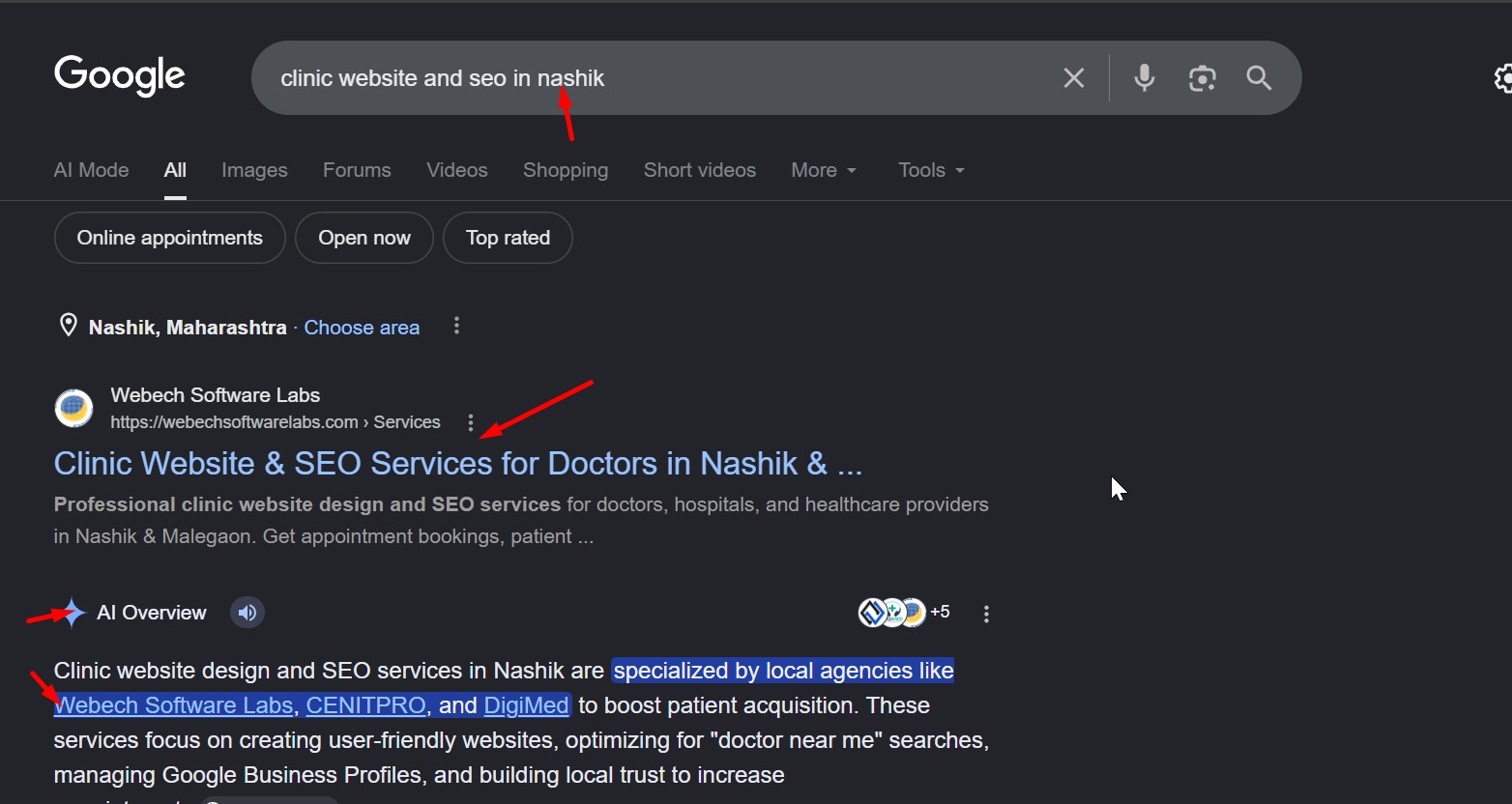The height and width of the screenshot is (804, 1512).
Task: Click the Nashik, Maharashtra location text
Action: click(188, 328)
